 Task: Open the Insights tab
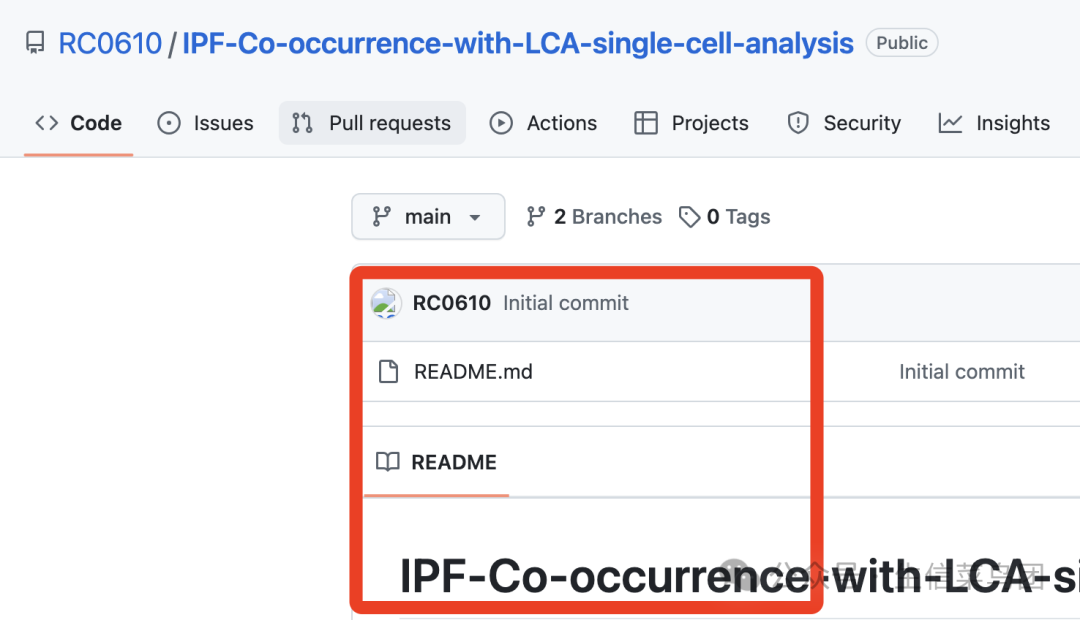[994, 123]
